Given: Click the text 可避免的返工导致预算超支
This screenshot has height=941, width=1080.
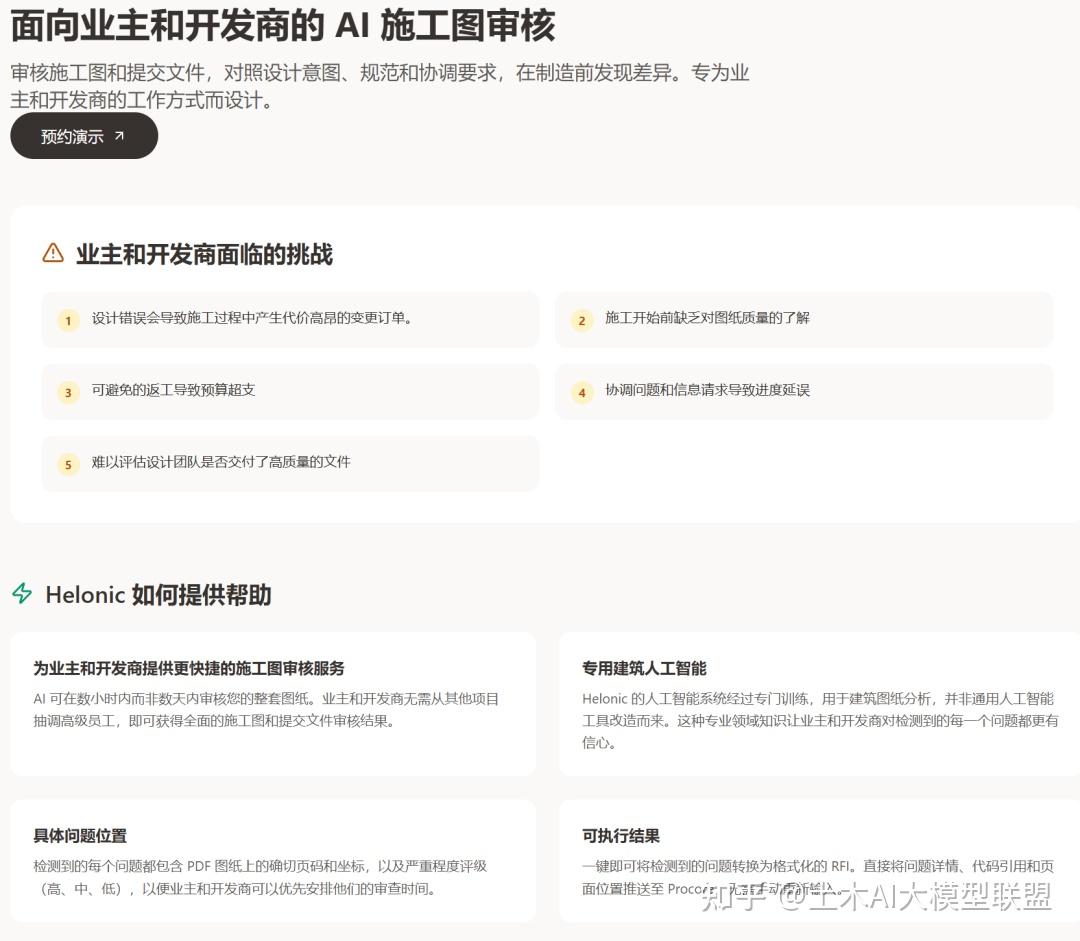Looking at the screenshot, I should pos(174,390).
